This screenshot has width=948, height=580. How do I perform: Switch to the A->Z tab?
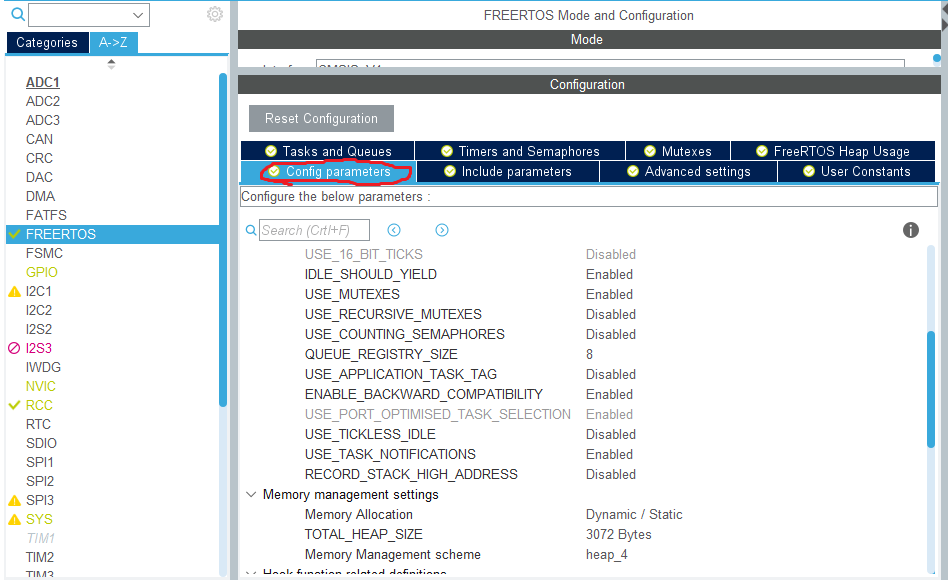point(114,42)
